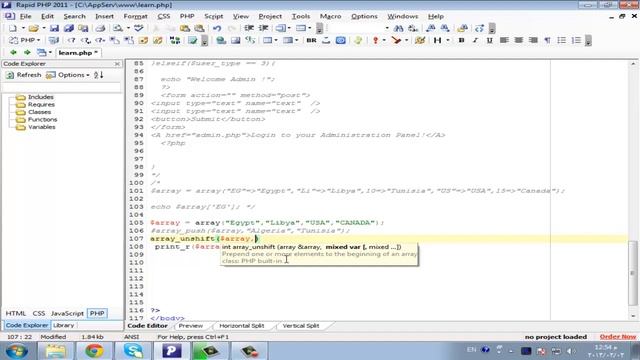Switch to Horizontal Split view
Image resolution: width=640 pixels, height=360 pixels.
242,326
